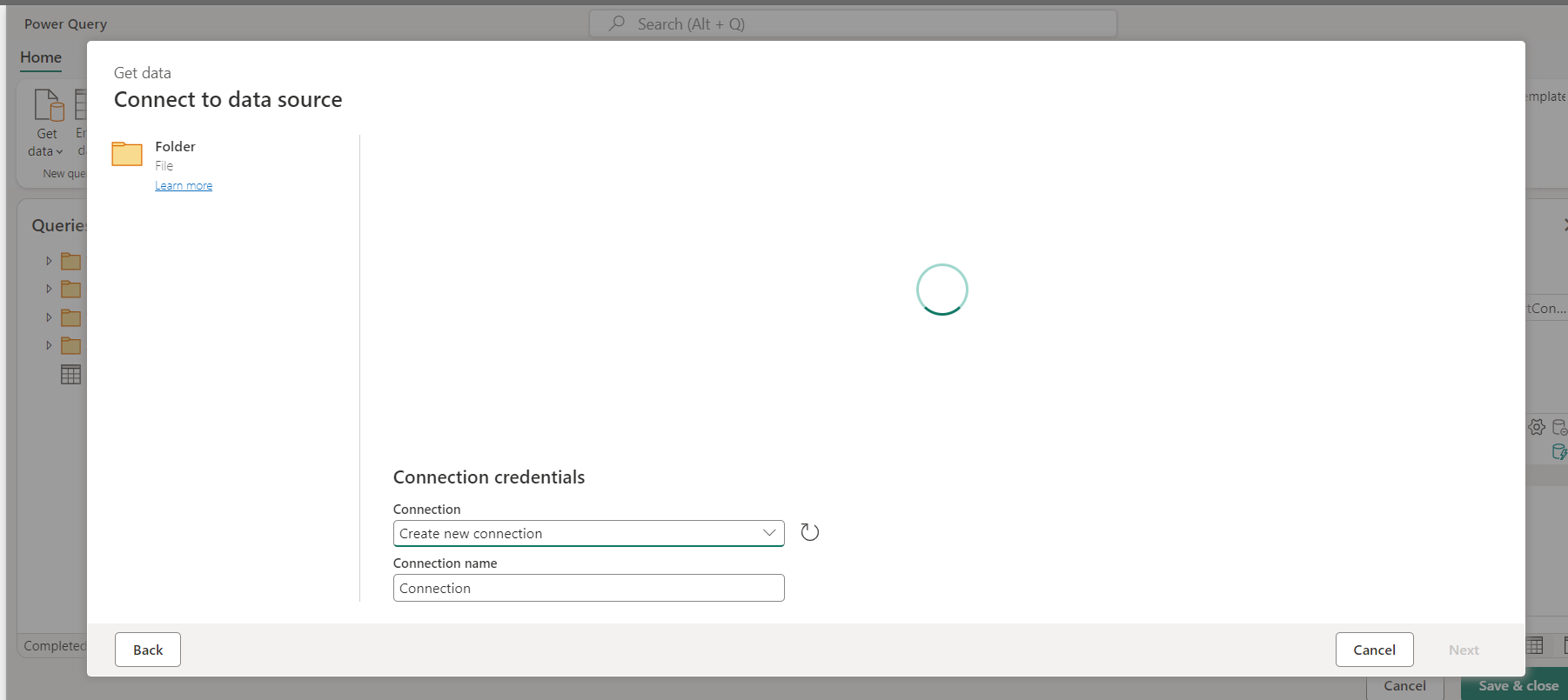Select the Folder connector icon

(127, 154)
